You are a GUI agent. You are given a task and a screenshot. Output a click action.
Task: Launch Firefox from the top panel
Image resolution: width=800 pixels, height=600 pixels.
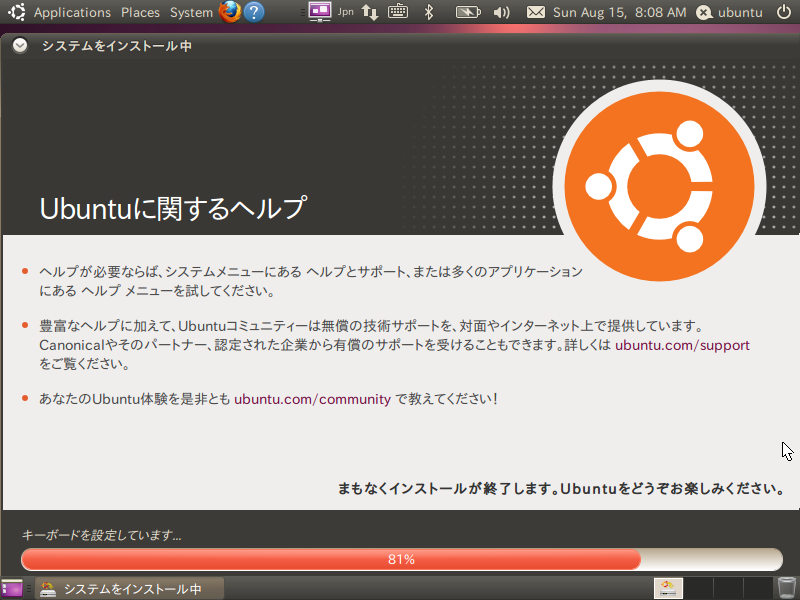230,12
